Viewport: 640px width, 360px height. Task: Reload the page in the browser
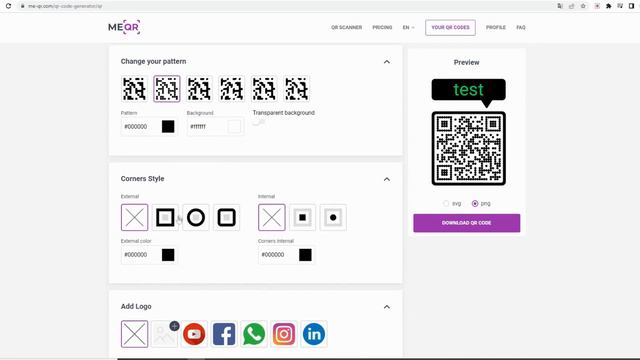(x=8, y=6)
